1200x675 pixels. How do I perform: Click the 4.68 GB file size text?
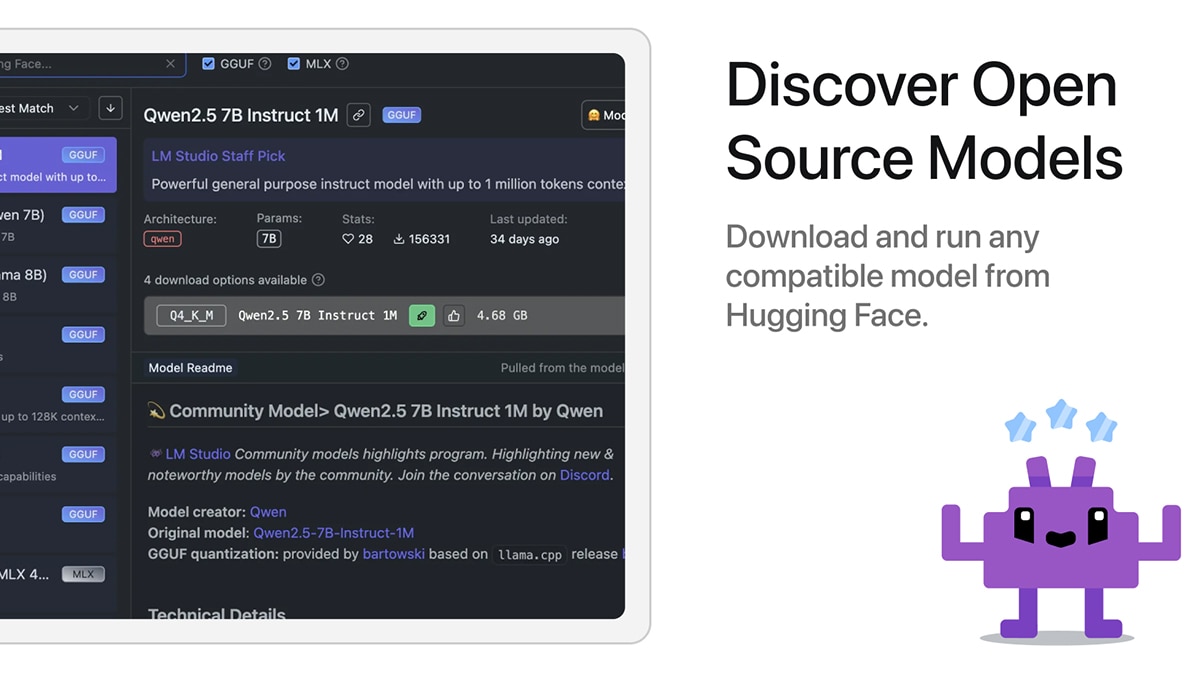click(x=502, y=315)
